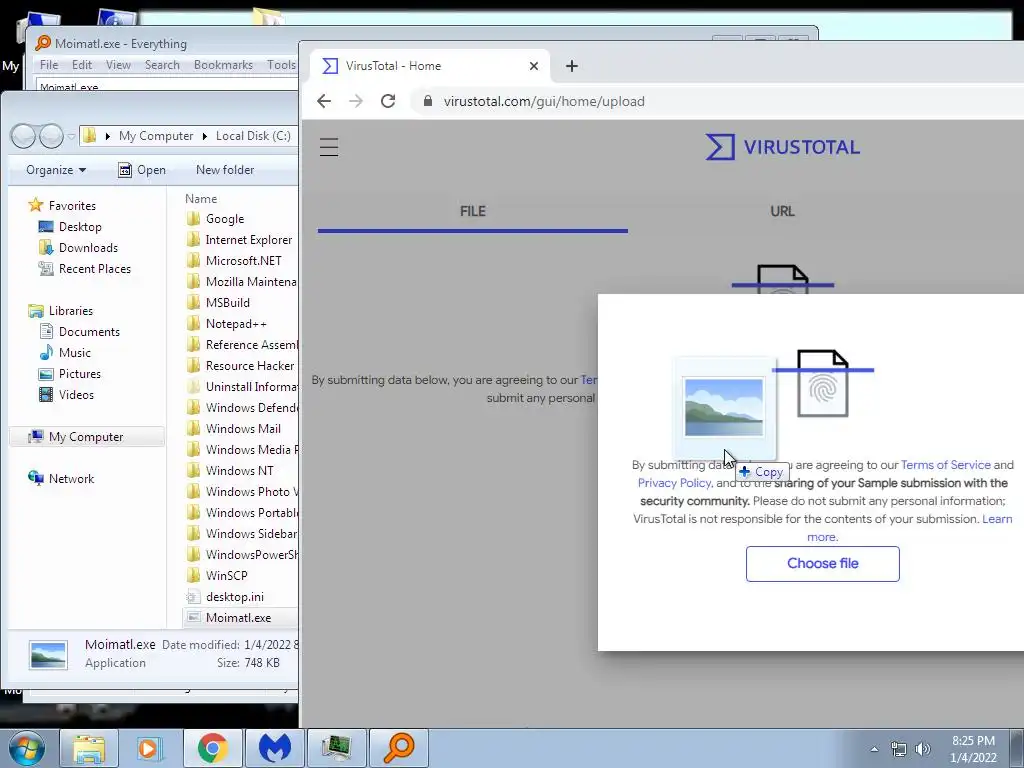This screenshot has height=768, width=1024.
Task: Click the Choose file button
Action: pyautogui.click(x=822, y=564)
